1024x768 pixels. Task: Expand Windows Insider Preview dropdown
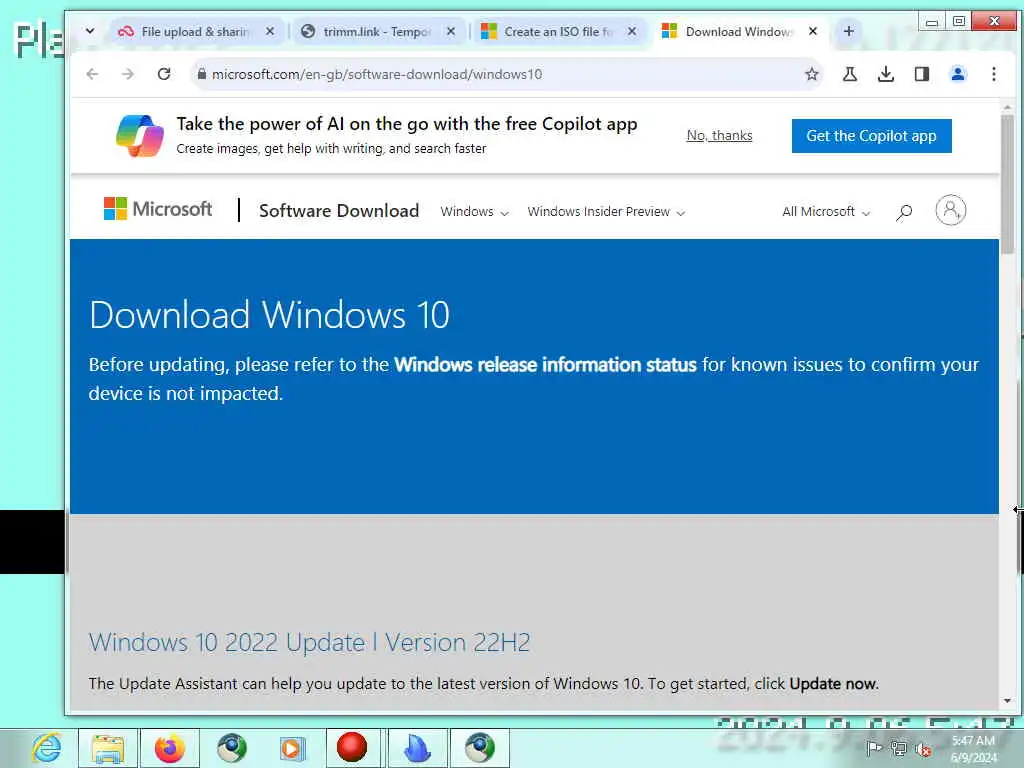[x=606, y=212]
